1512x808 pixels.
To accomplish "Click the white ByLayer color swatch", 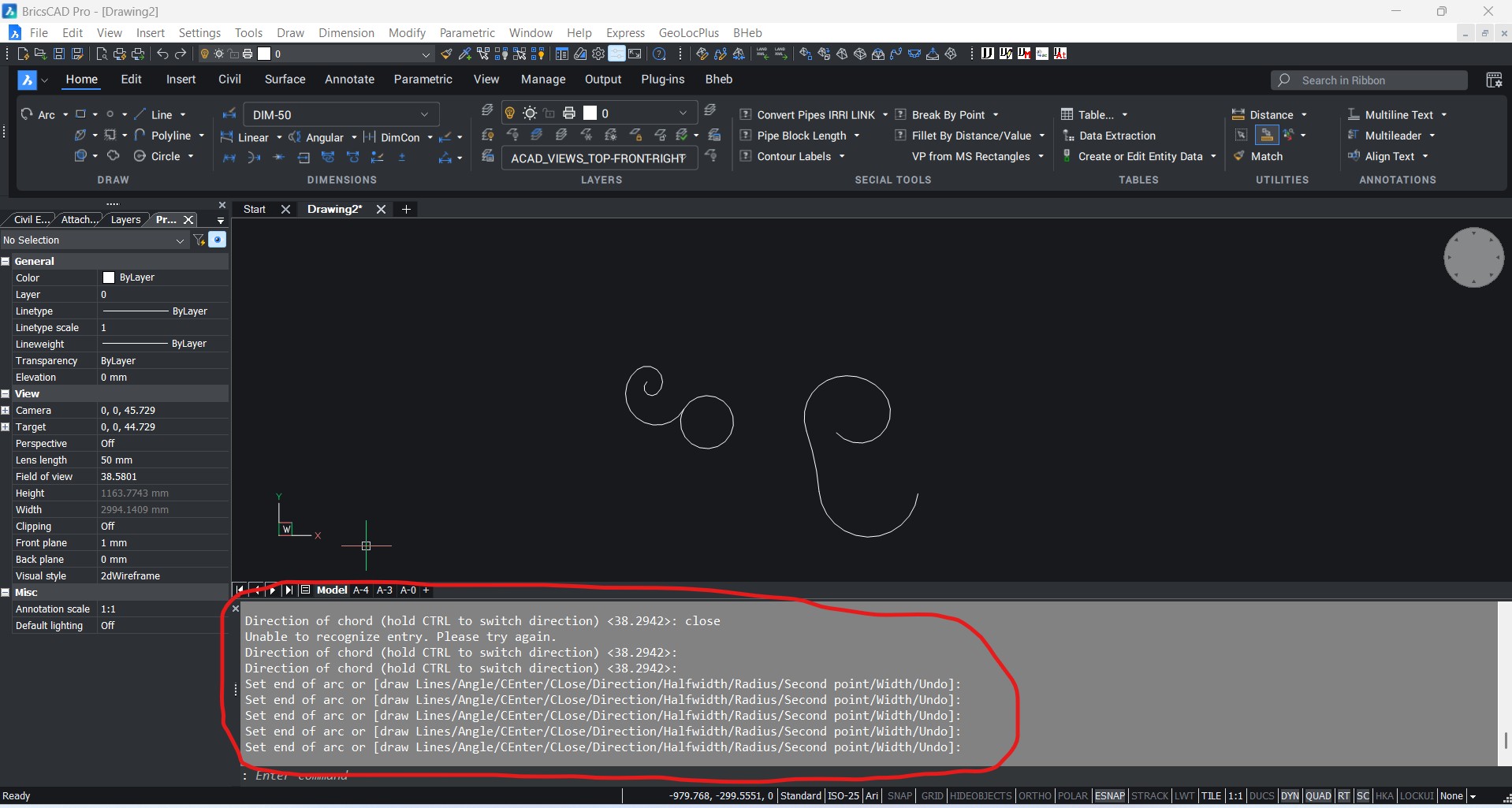I will [109, 277].
